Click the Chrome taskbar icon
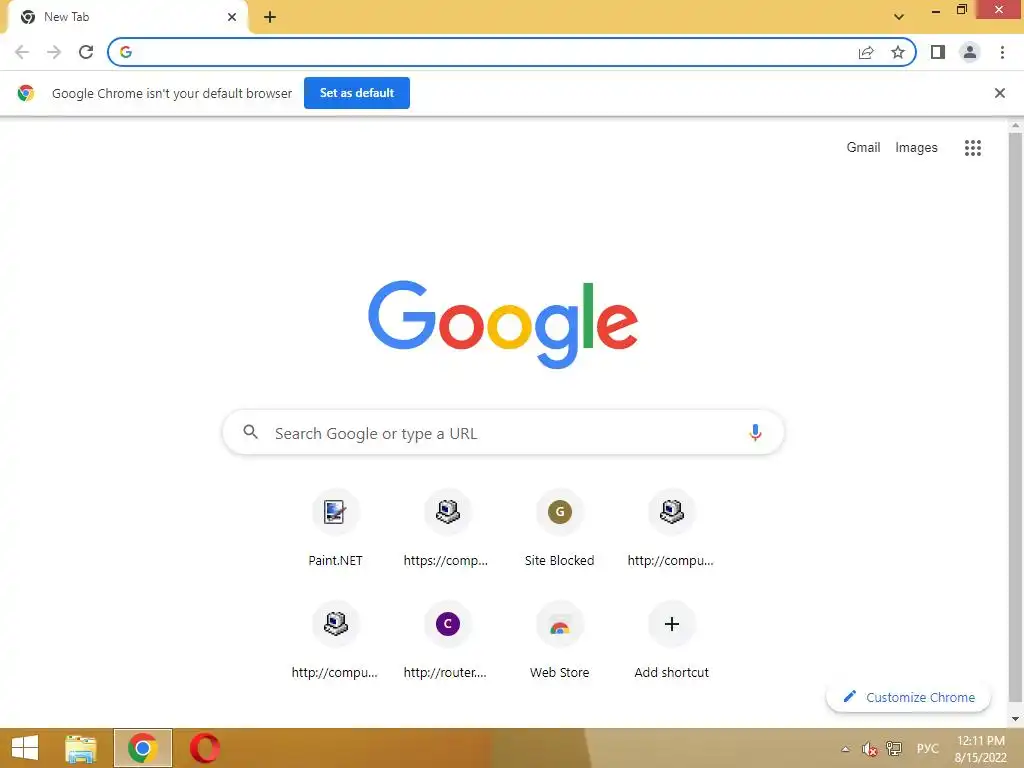 (x=143, y=748)
